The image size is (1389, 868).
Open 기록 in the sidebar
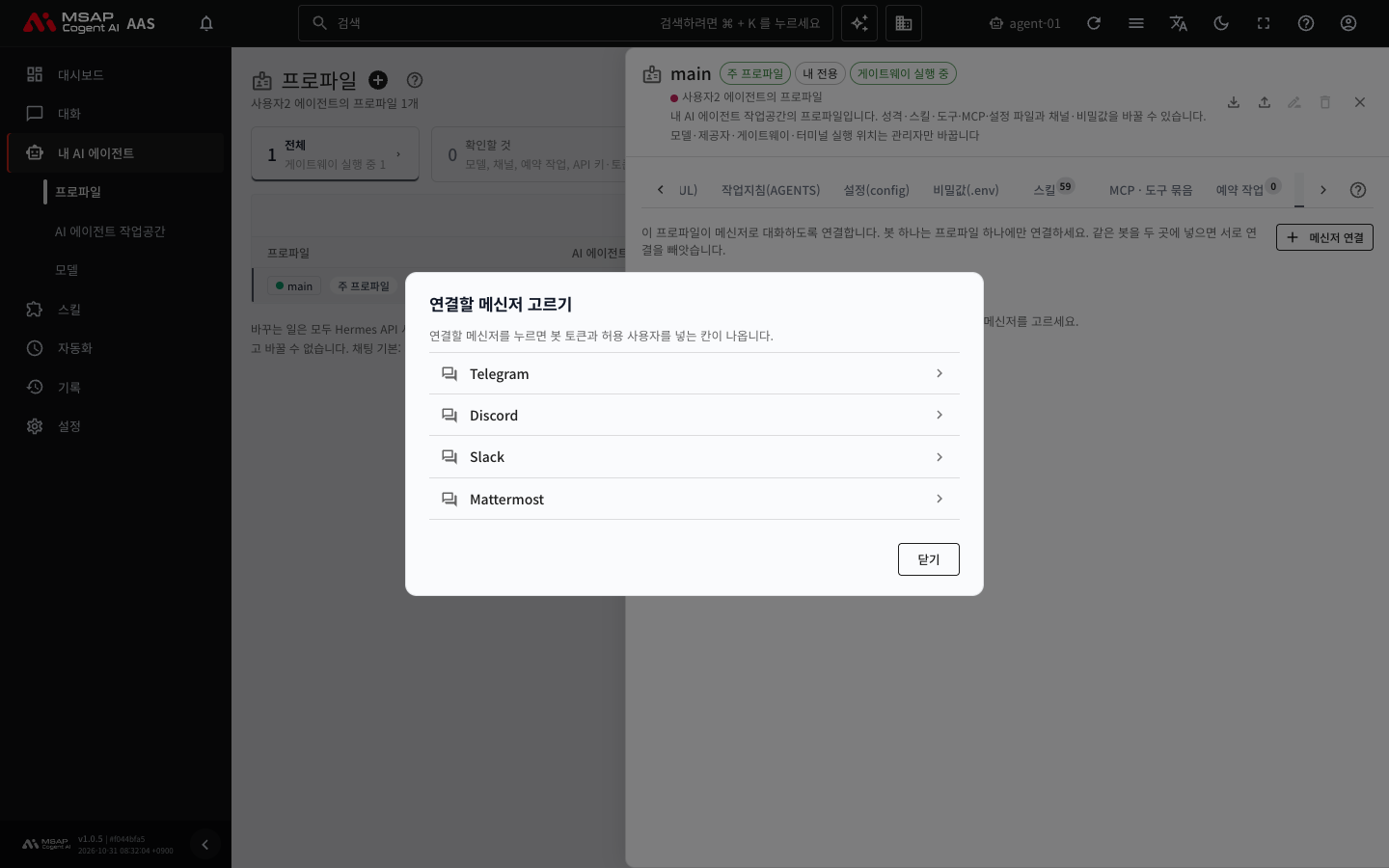click(116, 388)
